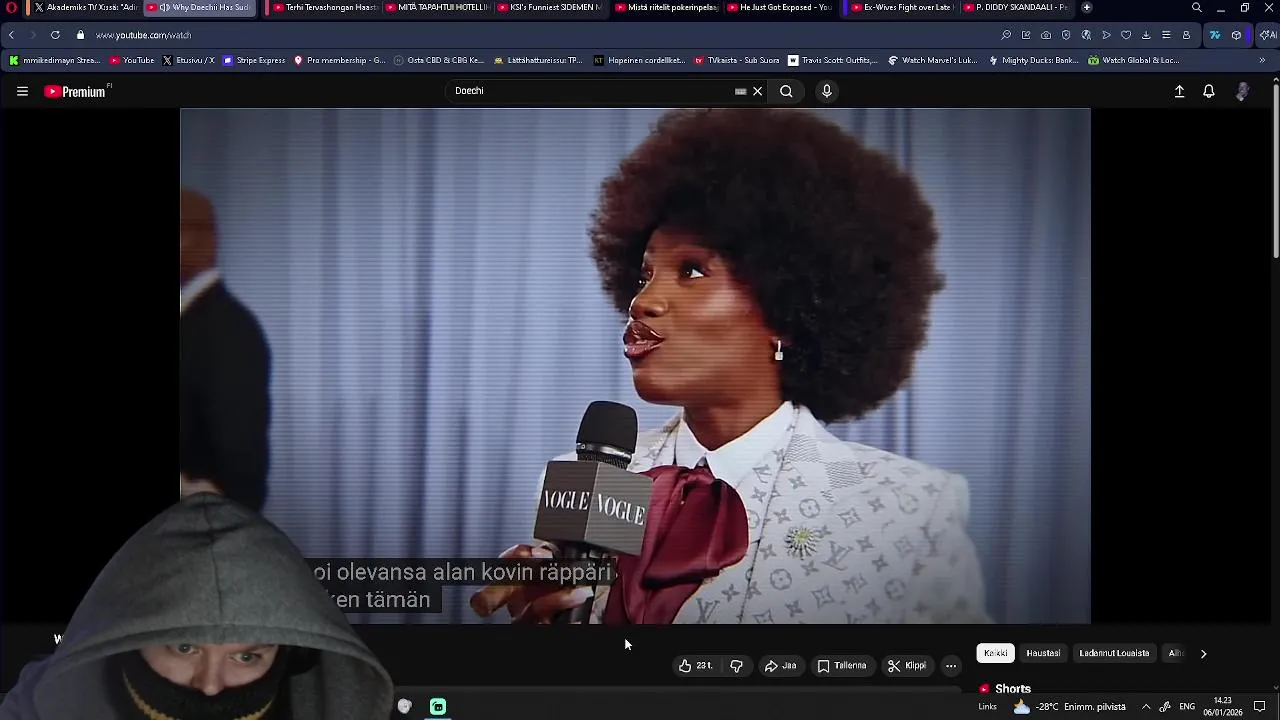The height and width of the screenshot is (720, 1280).
Task: Select the Kaikki filter chip
Action: pos(995,653)
